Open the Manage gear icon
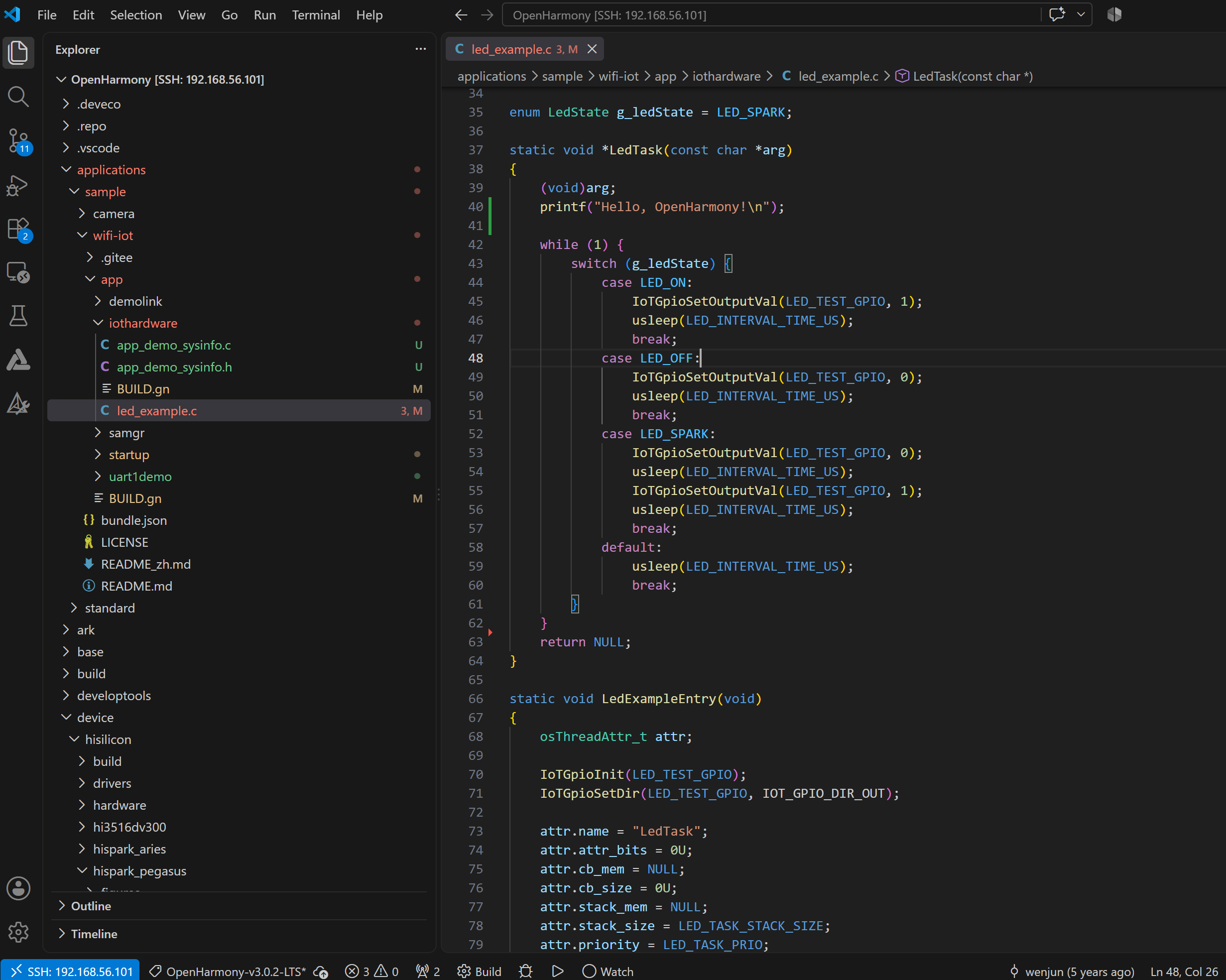Image resolution: width=1226 pixels, height=980 pixels. tap(18, 932)
